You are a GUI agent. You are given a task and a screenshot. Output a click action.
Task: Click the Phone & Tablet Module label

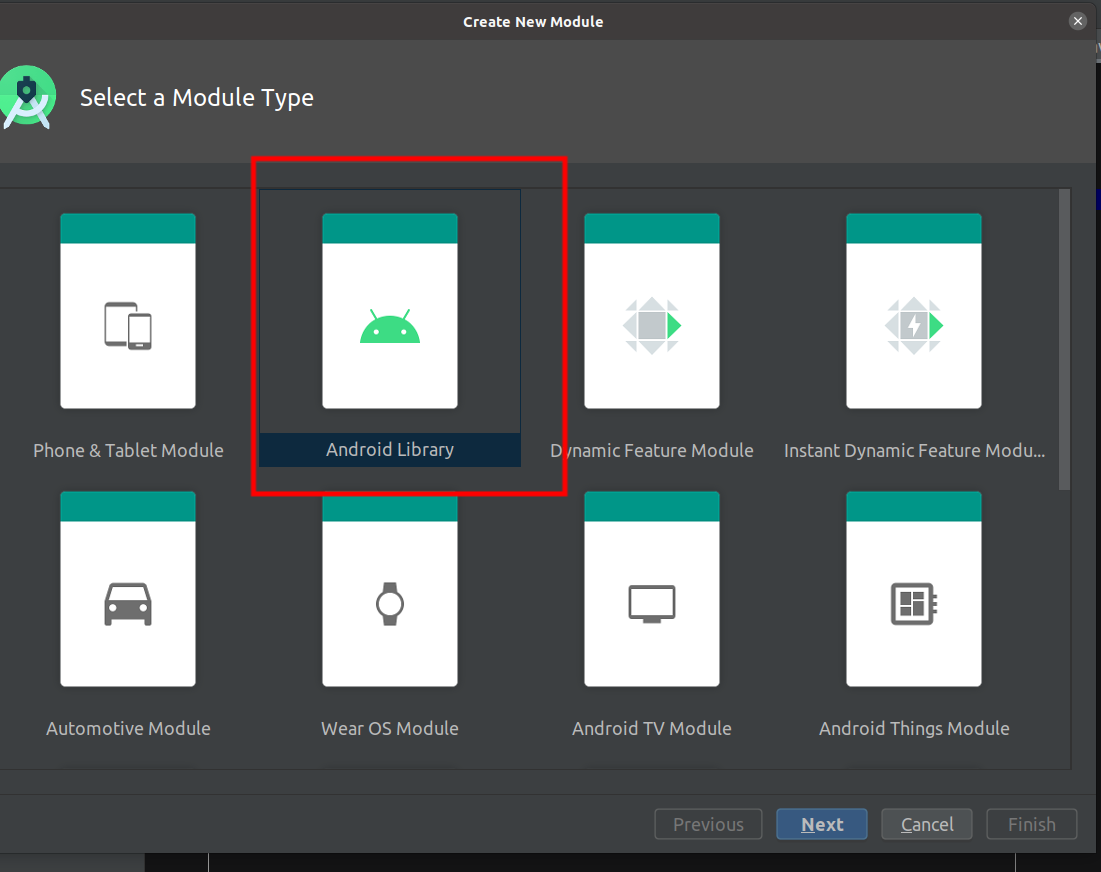coord(128,451)
